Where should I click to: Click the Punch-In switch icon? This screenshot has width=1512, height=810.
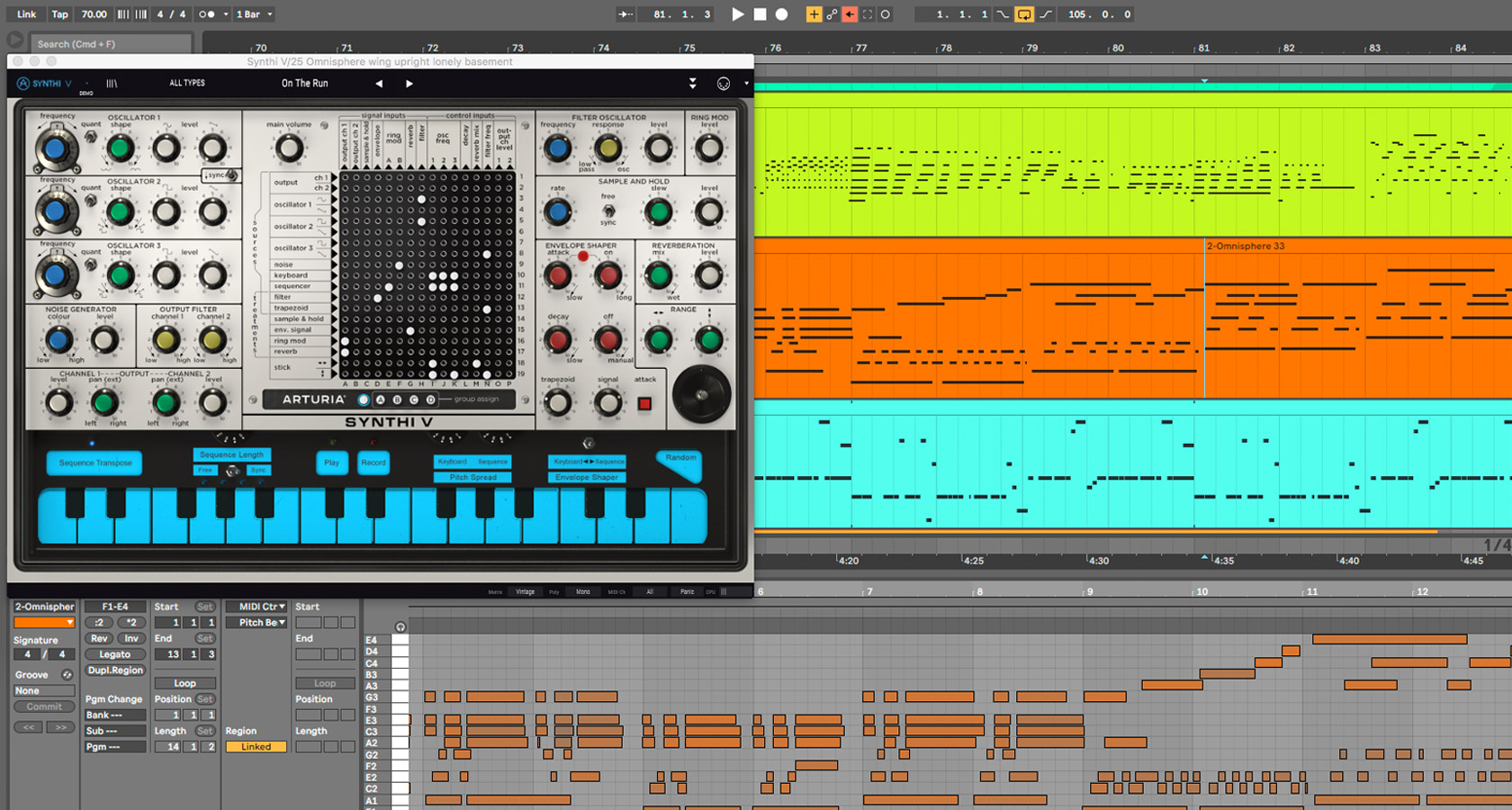click(x=1003, y=14)
